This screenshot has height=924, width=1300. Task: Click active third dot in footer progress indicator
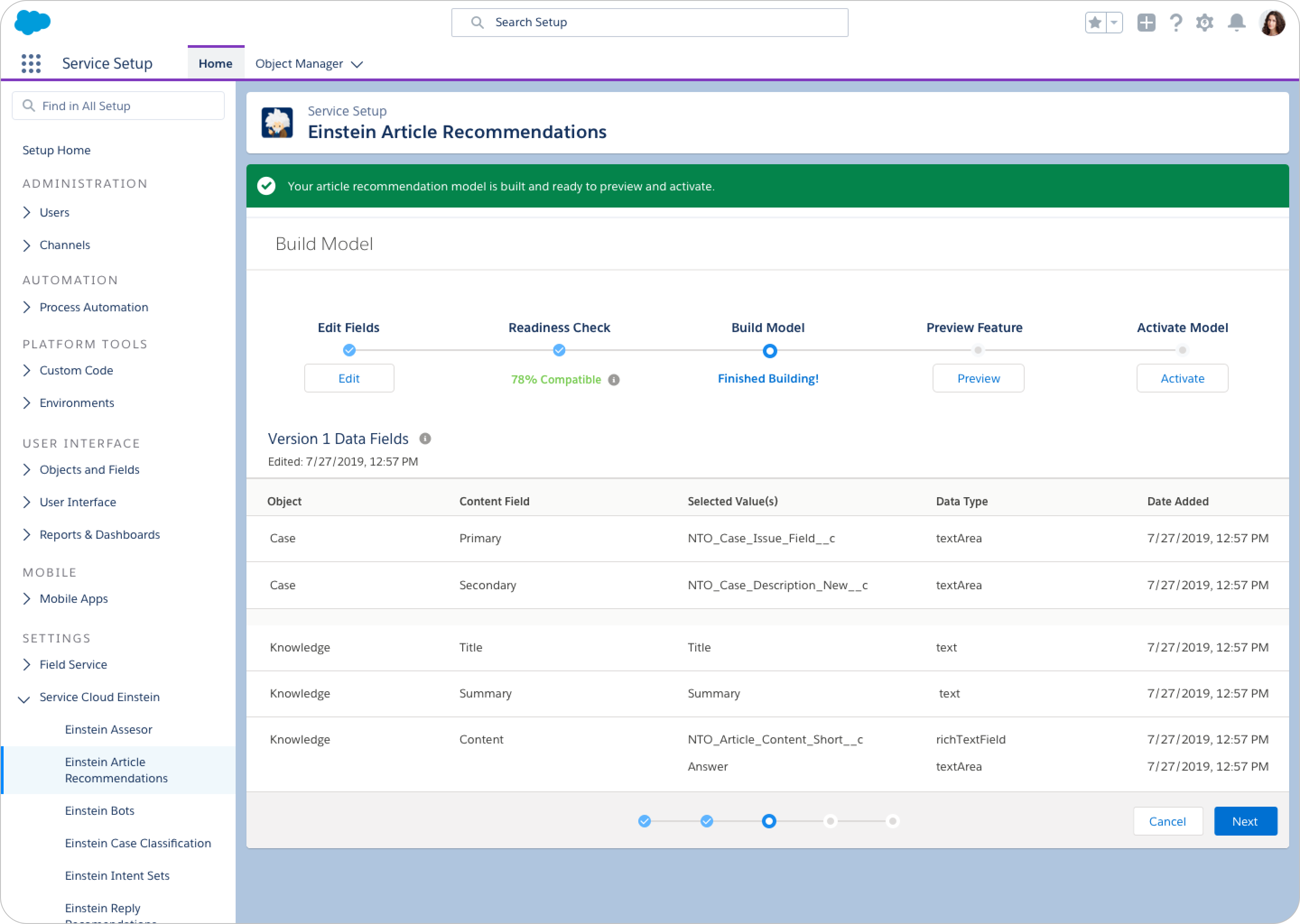point(768,821)
